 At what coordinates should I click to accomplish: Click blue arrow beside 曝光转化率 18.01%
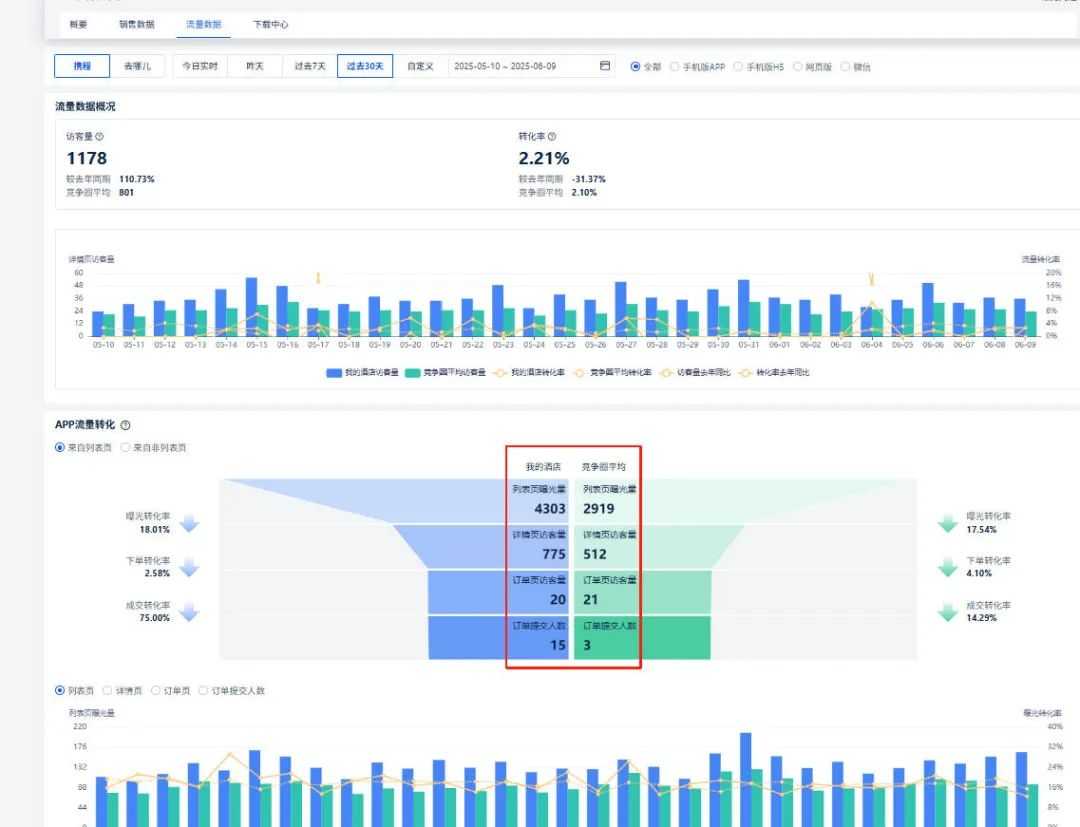pos(190,523)
